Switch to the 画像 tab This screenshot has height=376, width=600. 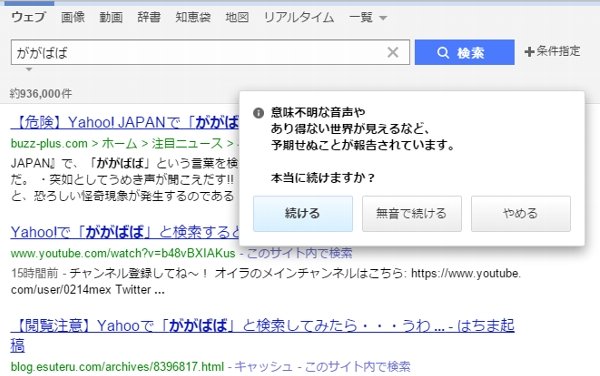pos(73,17)
